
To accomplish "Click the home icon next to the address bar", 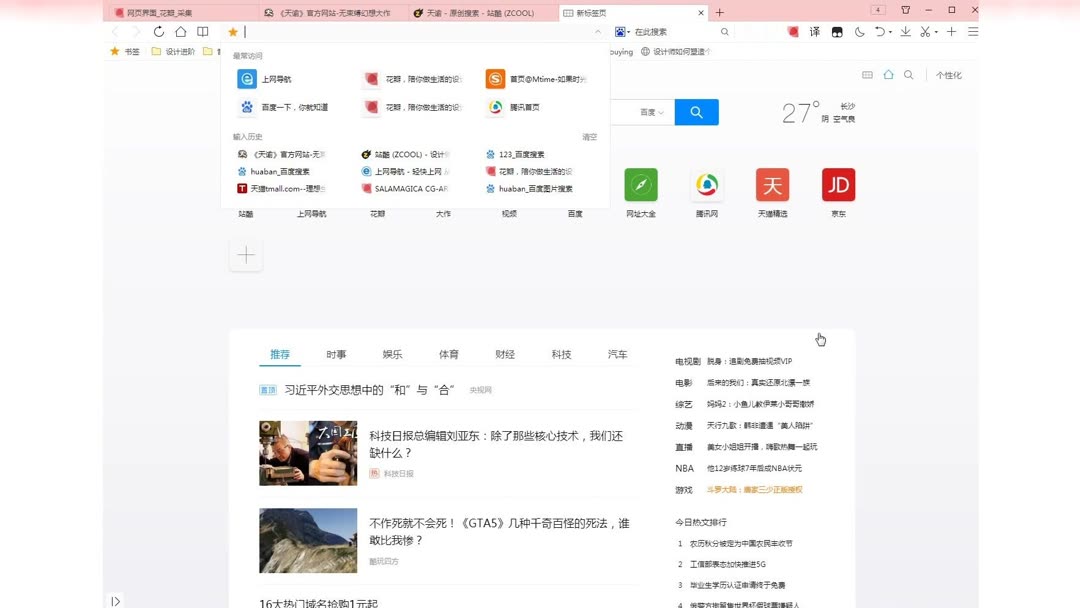I will point(181,31).
